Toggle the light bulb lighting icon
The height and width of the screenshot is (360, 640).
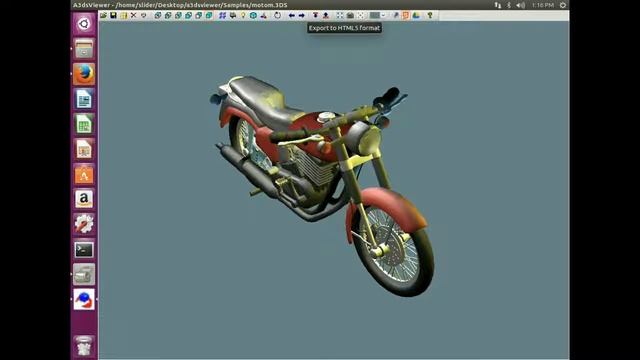[243, 16]
